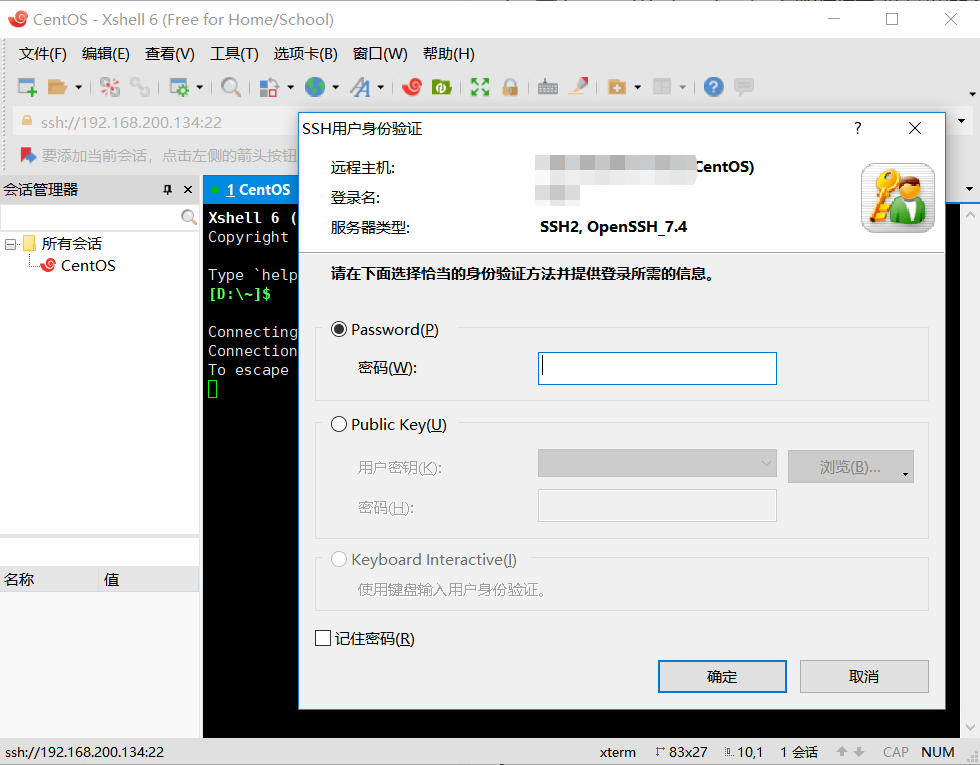This screenshot has height=765, width=980.
Task: Click the New file transfer folder-plus icon
Action: [617, 87]
